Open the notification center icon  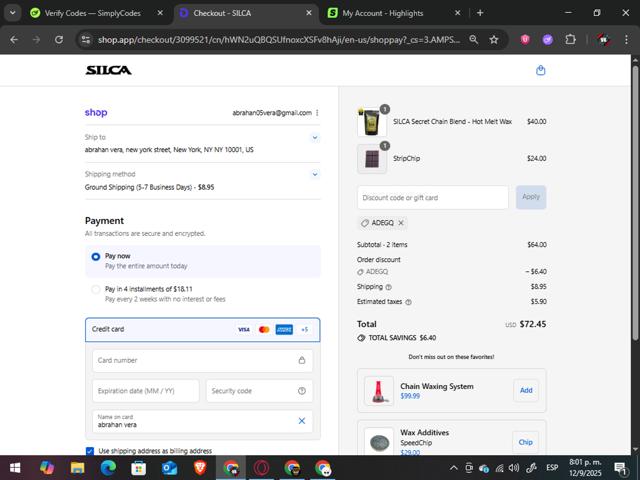pyautogui.click(x=620, y=468)
